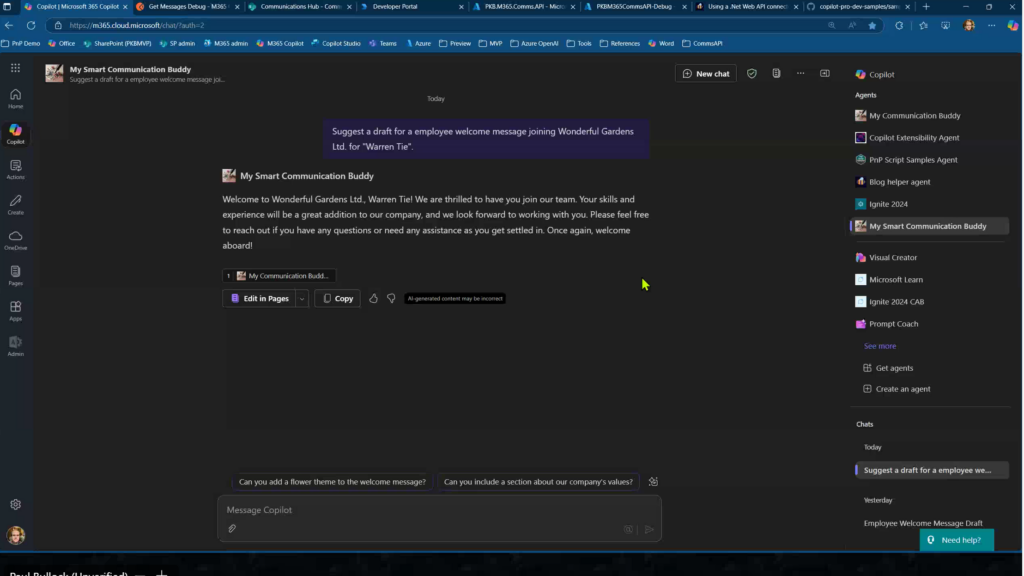The image size is (1024, 576).
Task: Open the user profile avatar
Action: tap(16, 535)
